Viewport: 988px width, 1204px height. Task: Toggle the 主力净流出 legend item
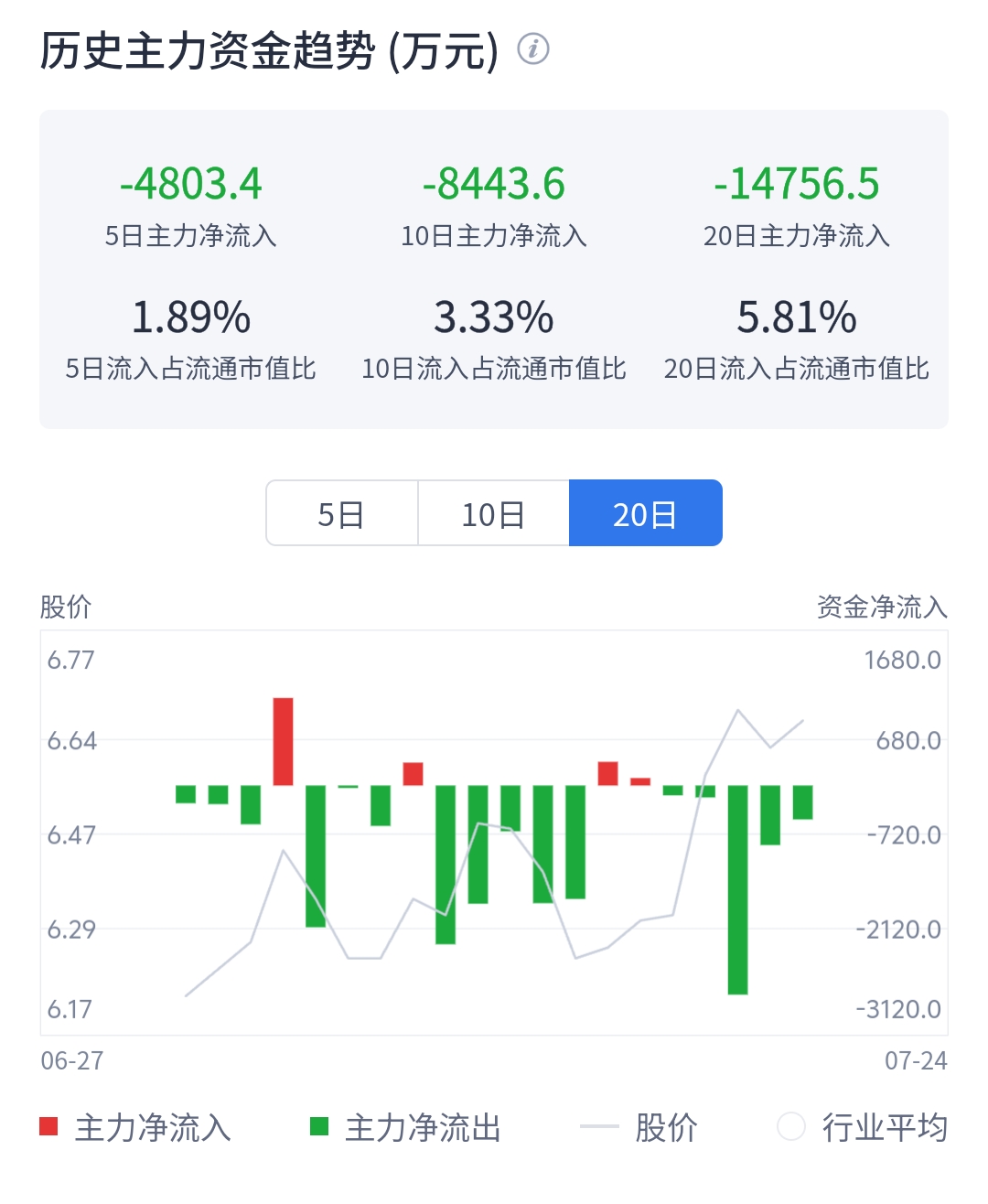pyautogui.click(x=405, y=1127)
